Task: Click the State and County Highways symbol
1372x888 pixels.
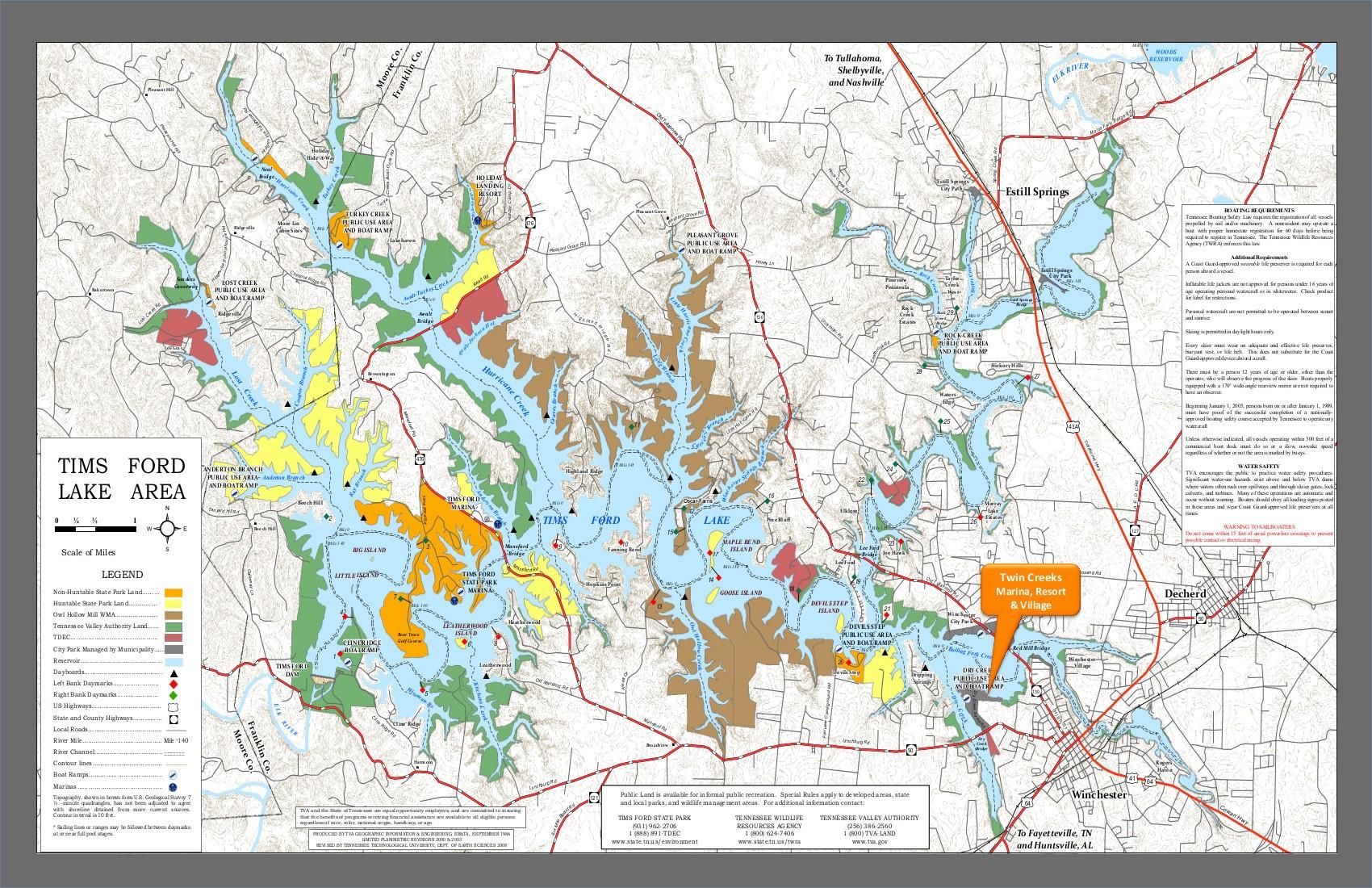Action: click(x=174, y=719)
